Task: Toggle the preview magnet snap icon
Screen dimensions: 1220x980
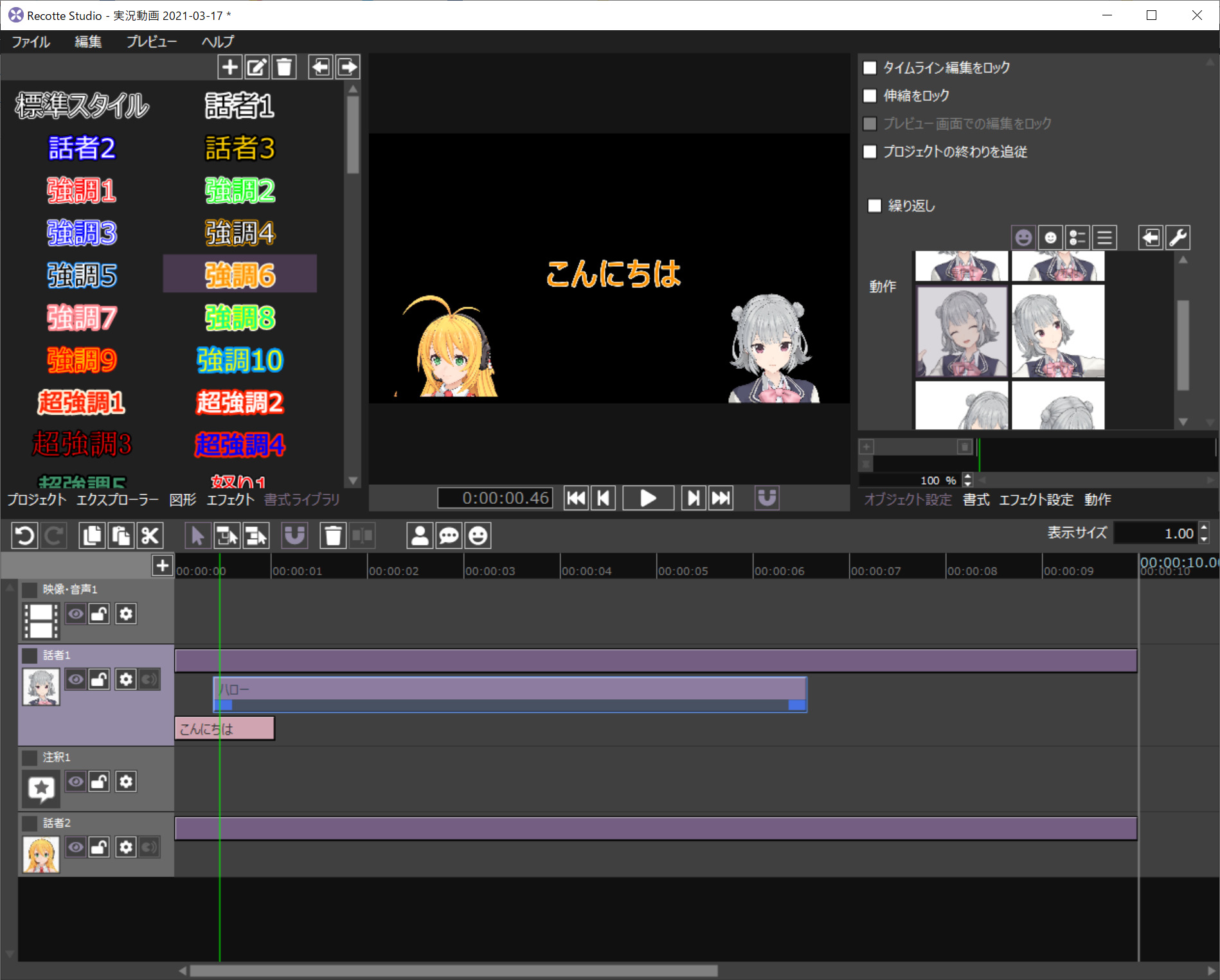Action: pyautogui.click(x=767, y=498)
